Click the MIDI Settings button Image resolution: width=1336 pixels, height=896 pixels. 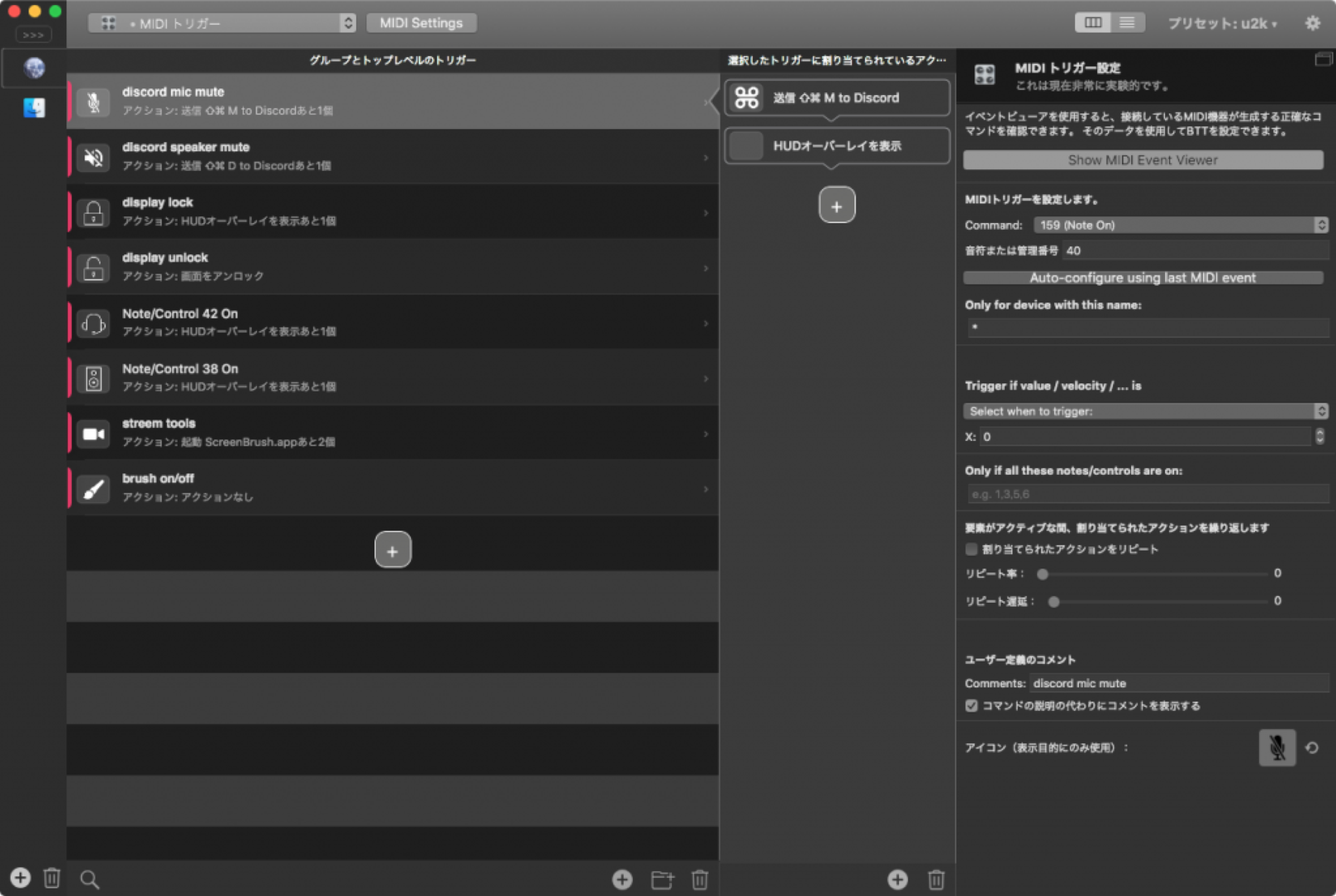[x=421, y=23]
